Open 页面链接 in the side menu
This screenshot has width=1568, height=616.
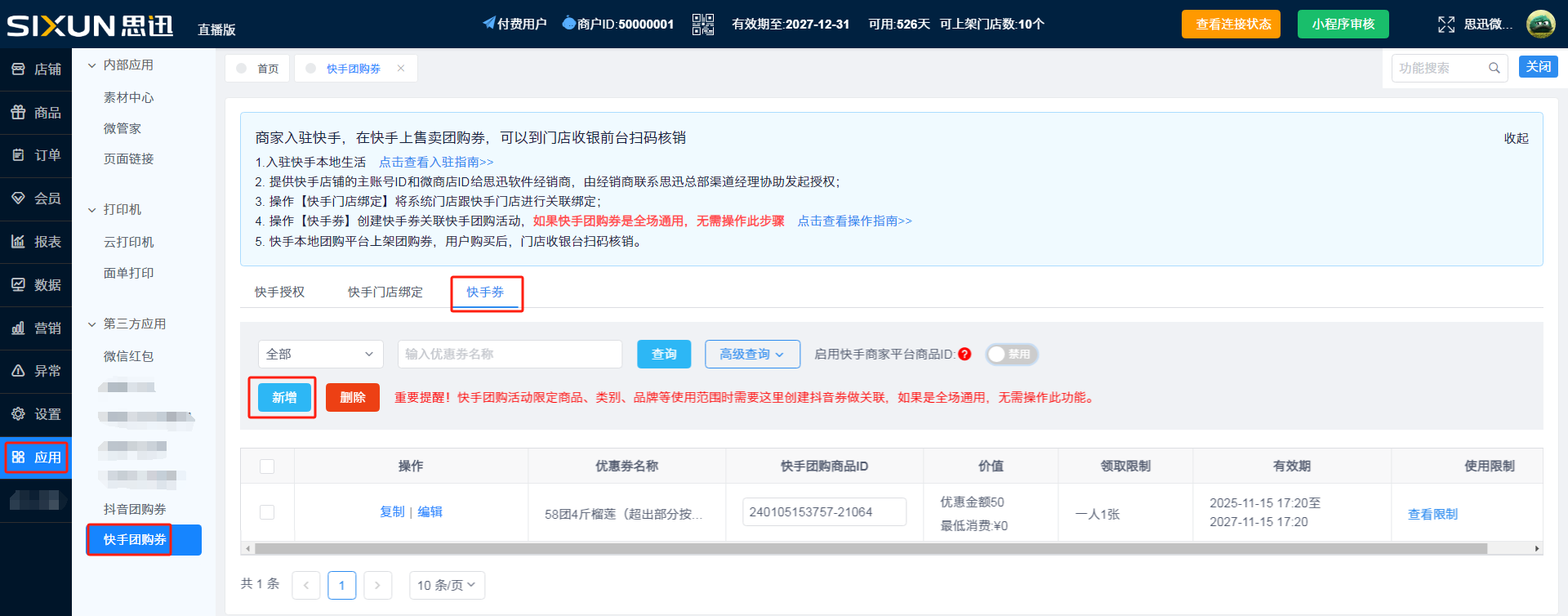click(129, 159)
